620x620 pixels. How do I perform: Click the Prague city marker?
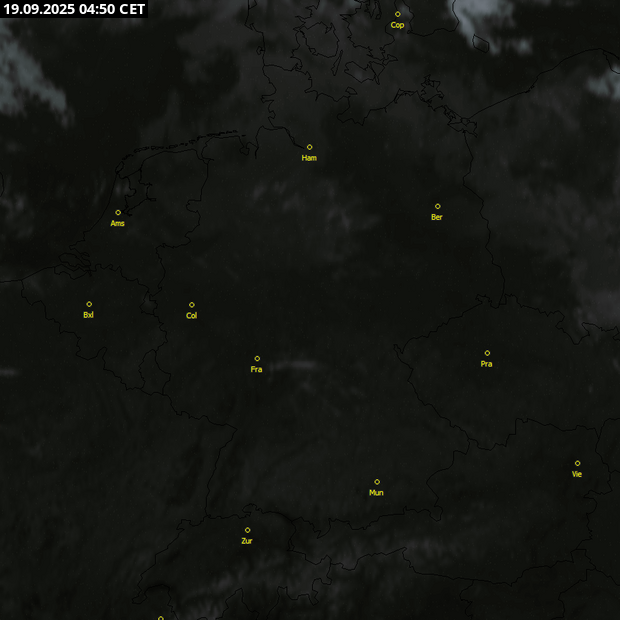(487, 353)
